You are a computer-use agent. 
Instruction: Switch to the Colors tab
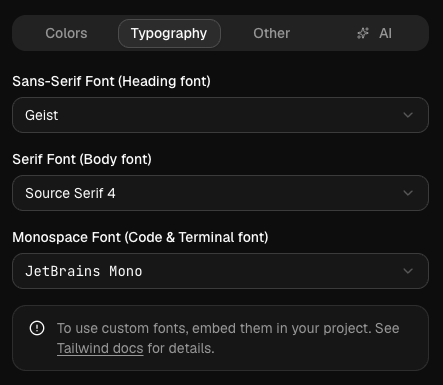(x=66, y=33)
